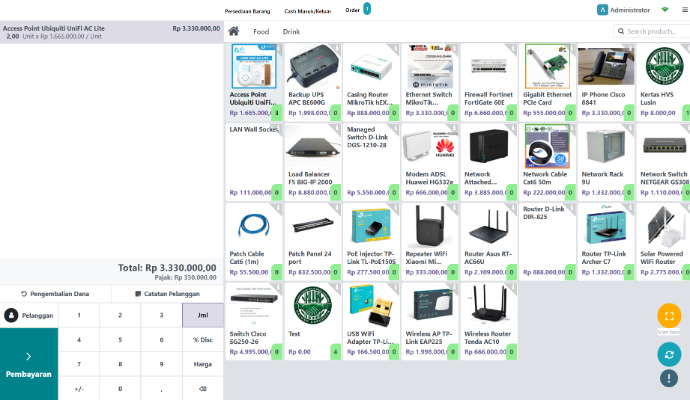Image resolution: width=690 pixels, height=400 pixels.
Task: Select the % Disc mode
Action: point(203,340)
